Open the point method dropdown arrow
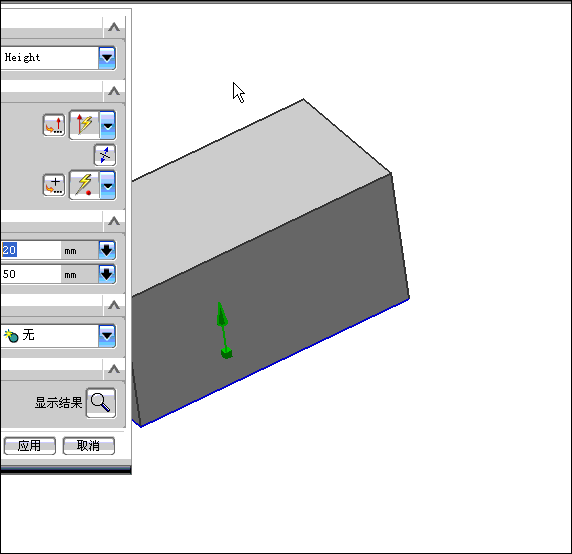Viewport: 572px width, 554px height. [x=108, y=185]
